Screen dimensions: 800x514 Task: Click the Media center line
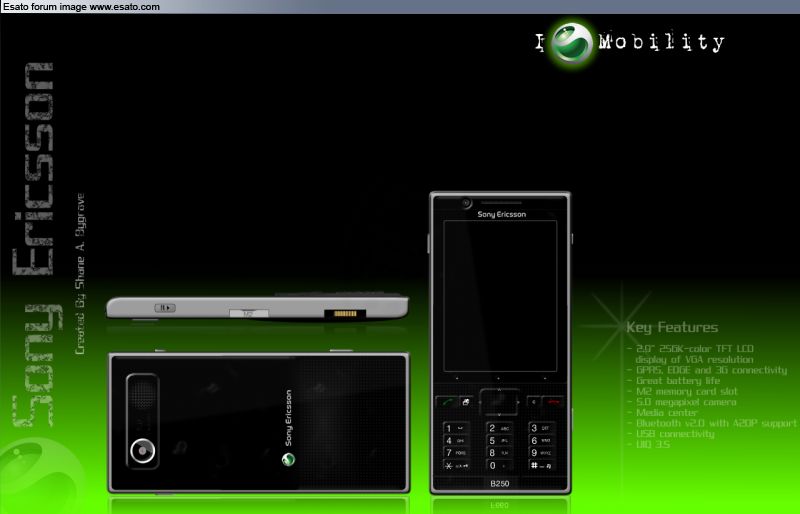[667, 413]
